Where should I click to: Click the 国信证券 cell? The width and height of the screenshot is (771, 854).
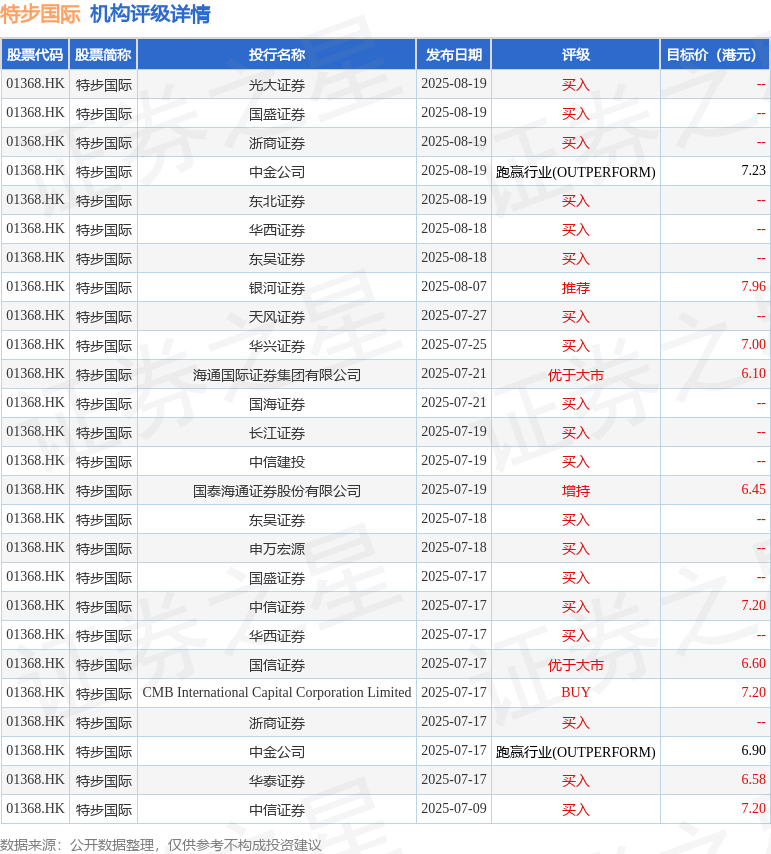[277, 664]
